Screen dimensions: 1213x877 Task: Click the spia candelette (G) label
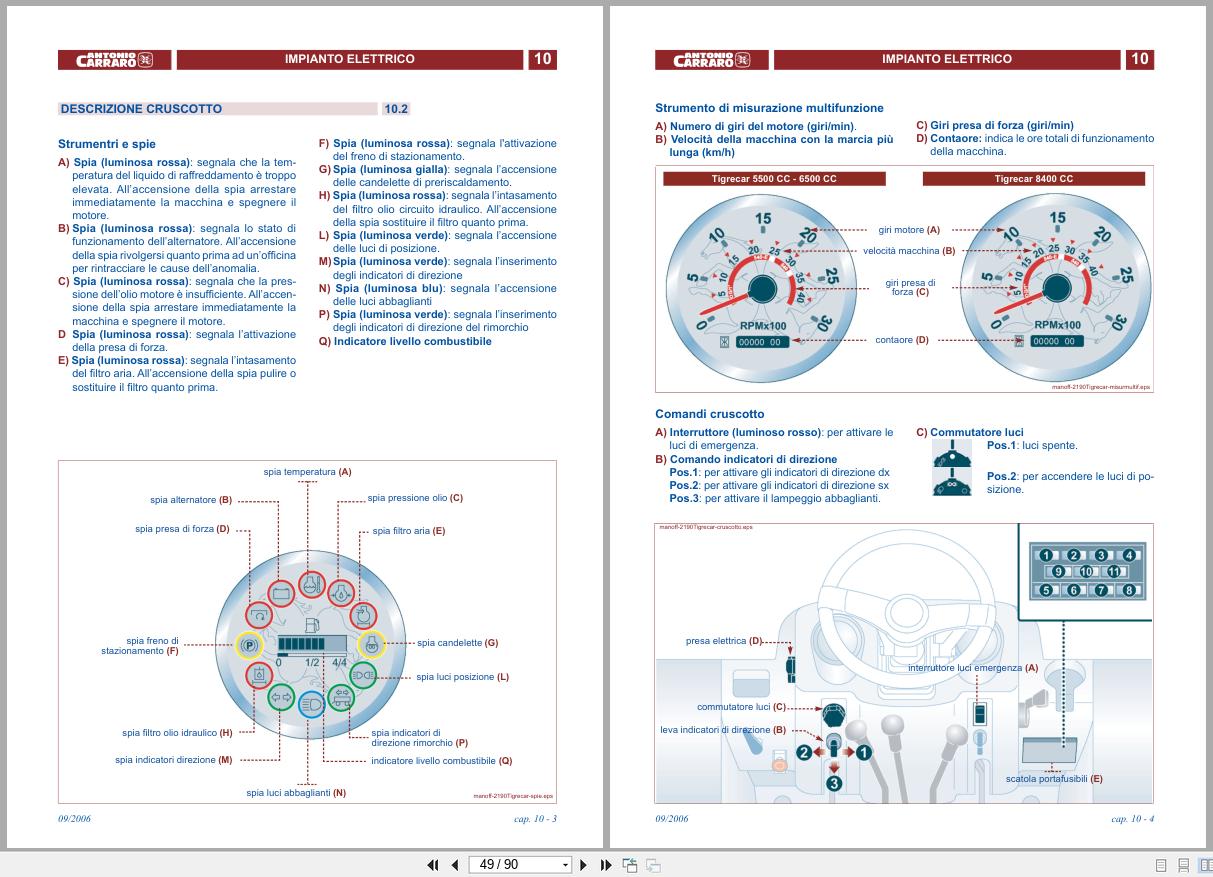pyautogui.click(x=457, y=643)
